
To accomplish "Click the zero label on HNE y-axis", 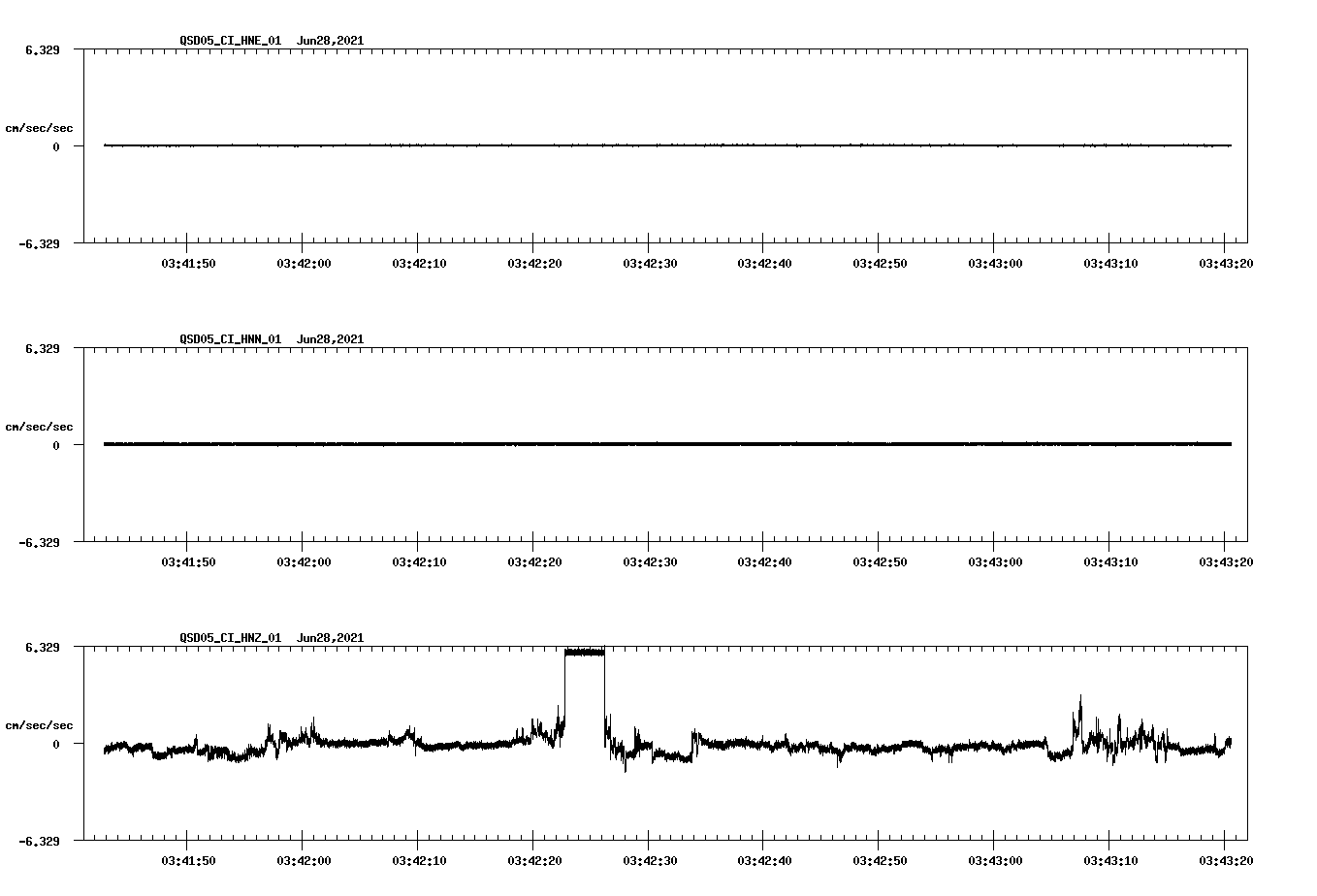I will point(56,147).
